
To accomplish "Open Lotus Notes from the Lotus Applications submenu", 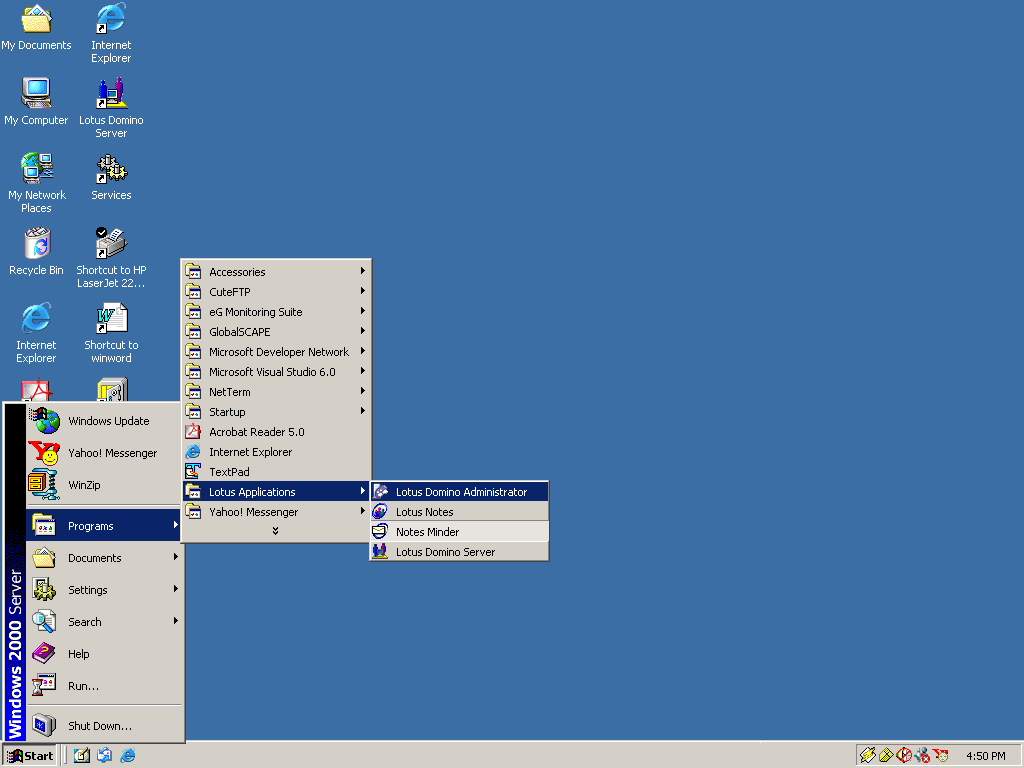I will tap(460, 512).
